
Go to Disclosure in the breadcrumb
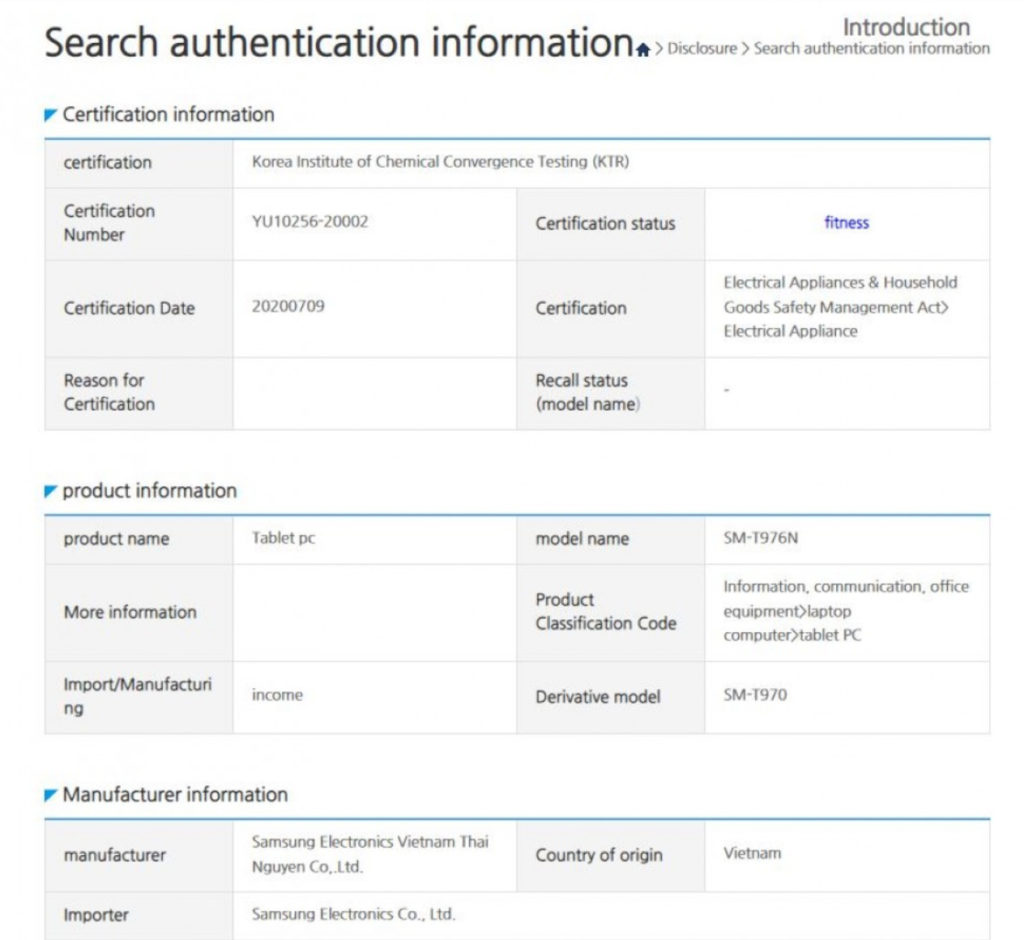pyautogui.click(x=702, y=48)
